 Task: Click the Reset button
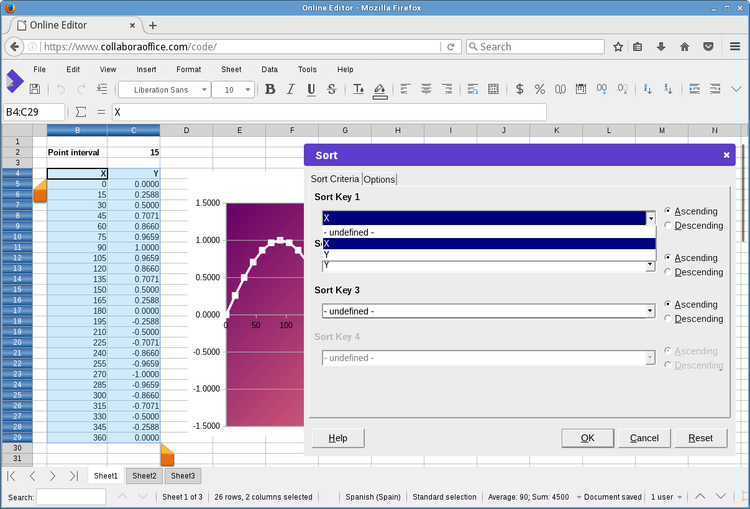tap(700, 438)
